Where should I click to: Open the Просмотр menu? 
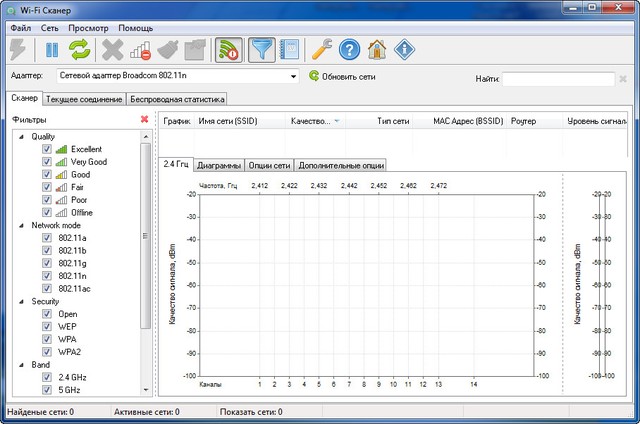click(x=89, y=27)
